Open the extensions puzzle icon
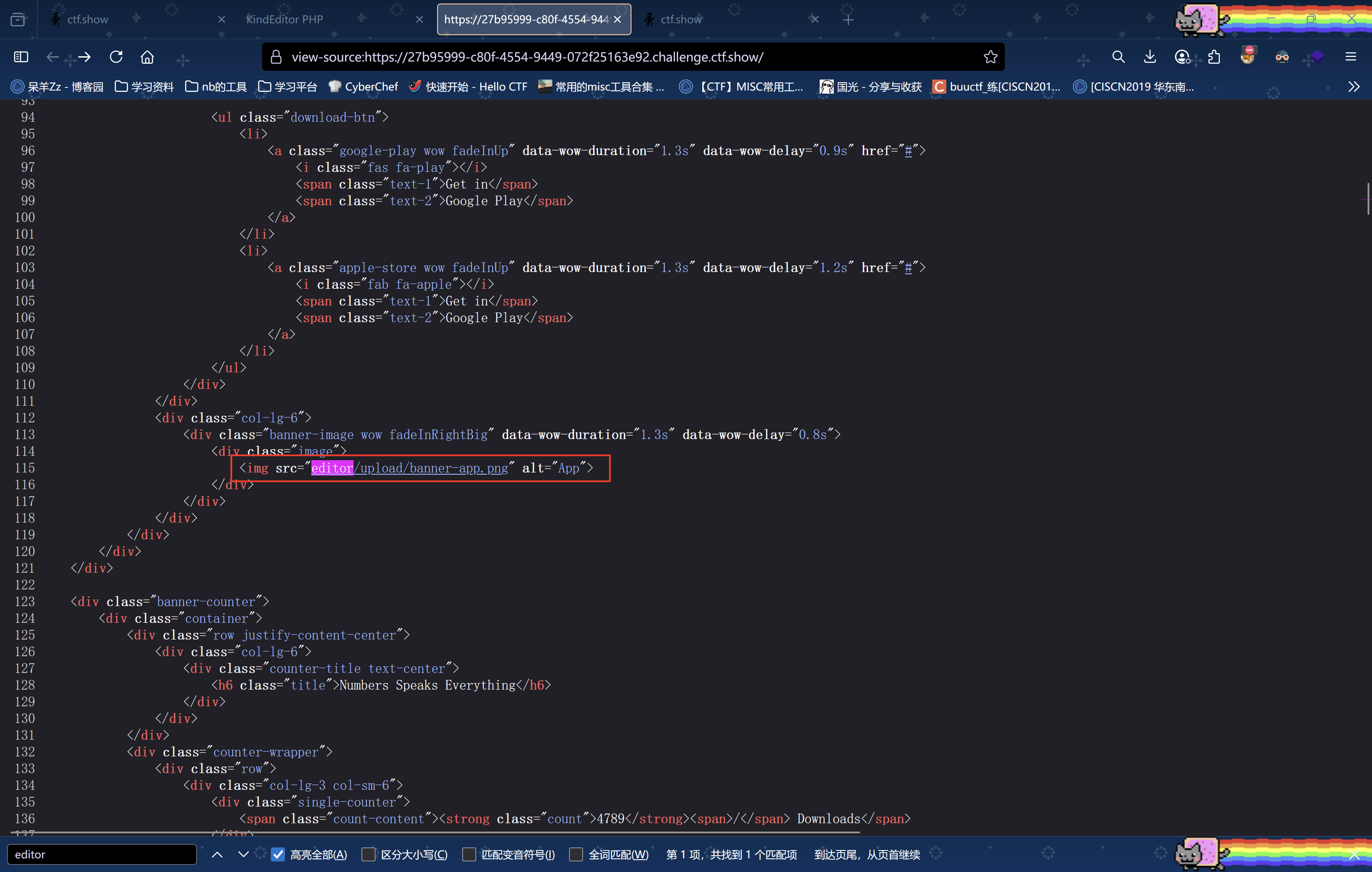The image size is (1372, 872). click(x=1214, y=57)
